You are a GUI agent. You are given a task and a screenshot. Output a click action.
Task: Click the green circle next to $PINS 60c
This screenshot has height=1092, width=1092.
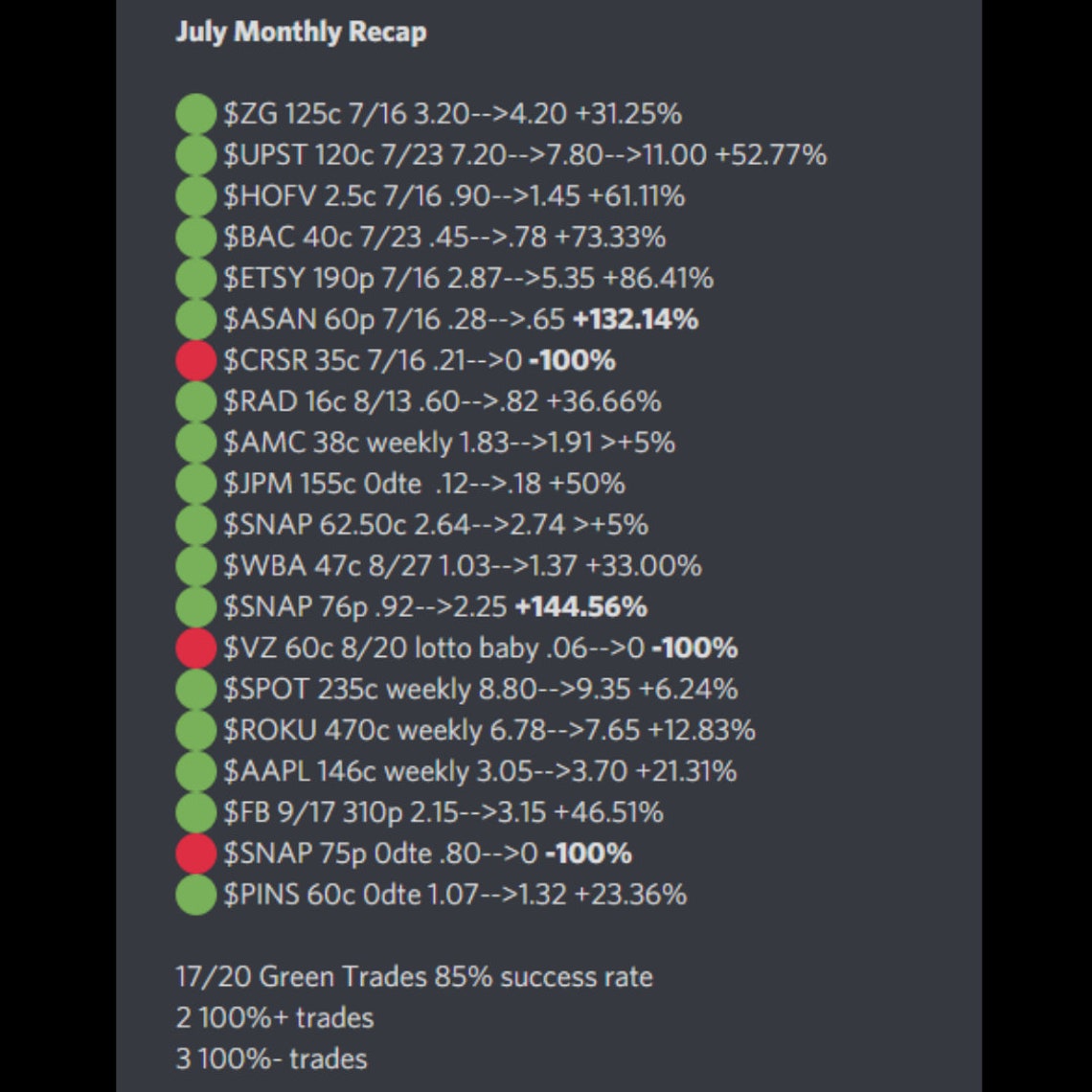pyautogui.click(x=195, y=895)
